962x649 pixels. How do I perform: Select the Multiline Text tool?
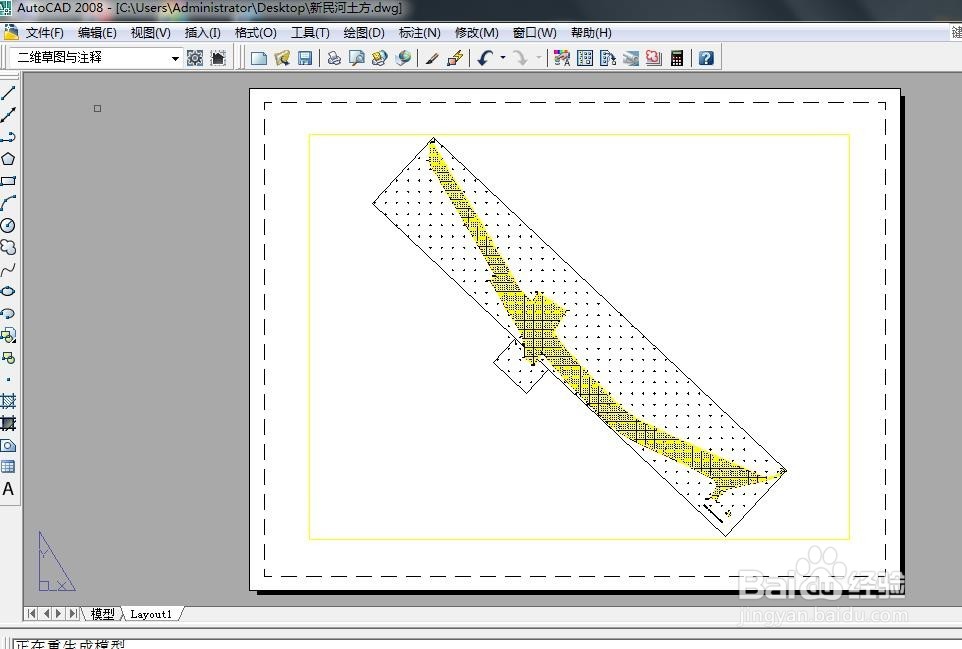click(8, 489)
